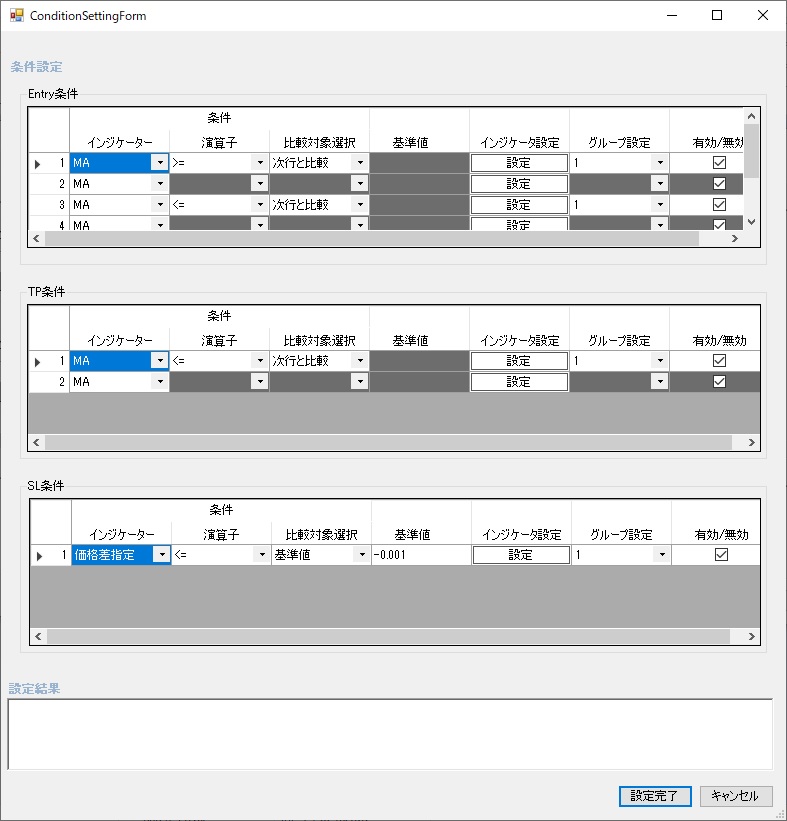Expand 価格差指定 indicator dropdown in SL条件
Screen dimensions: 787x821
point(160,555)
